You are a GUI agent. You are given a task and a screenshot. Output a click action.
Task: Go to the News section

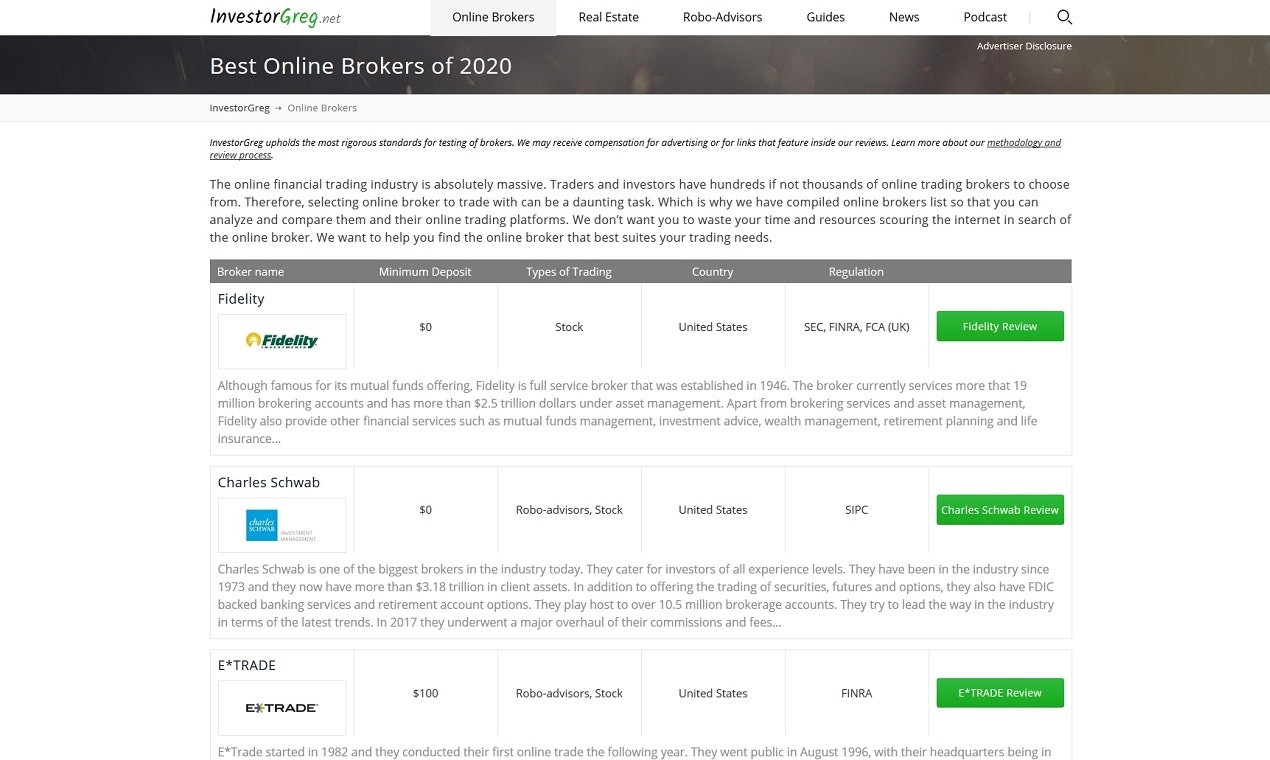904,17
